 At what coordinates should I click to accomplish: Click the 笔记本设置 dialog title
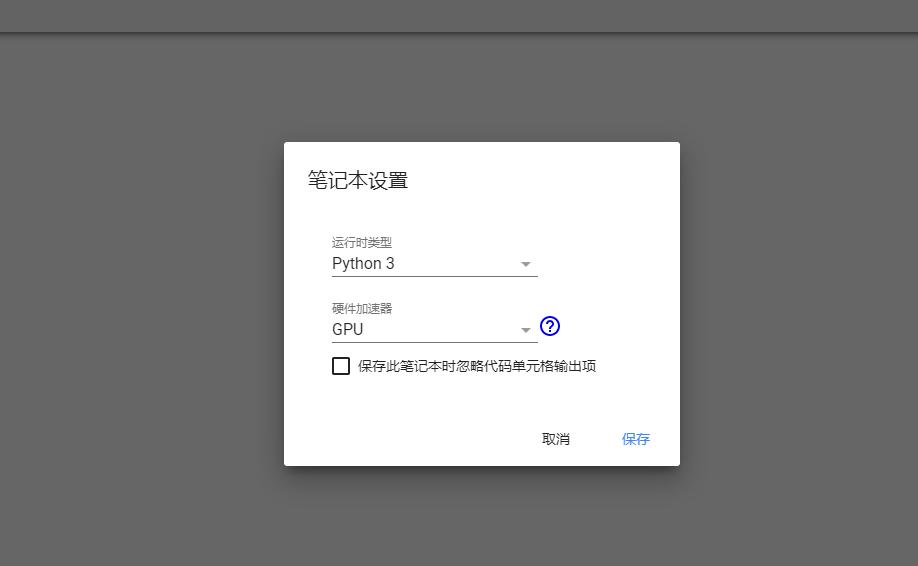[358, 180]
